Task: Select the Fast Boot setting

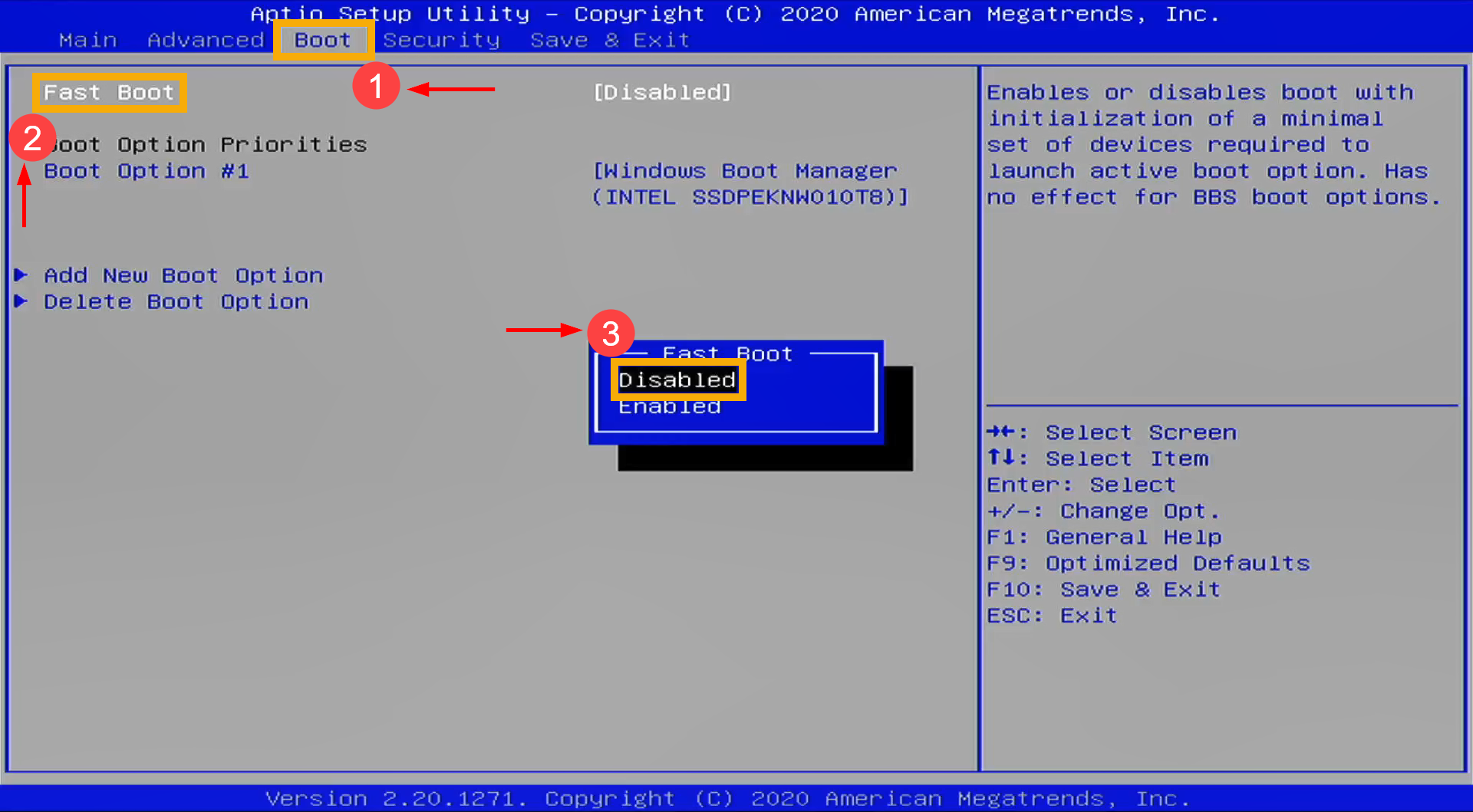Action: pyautogui.click(x=107, y=92)
